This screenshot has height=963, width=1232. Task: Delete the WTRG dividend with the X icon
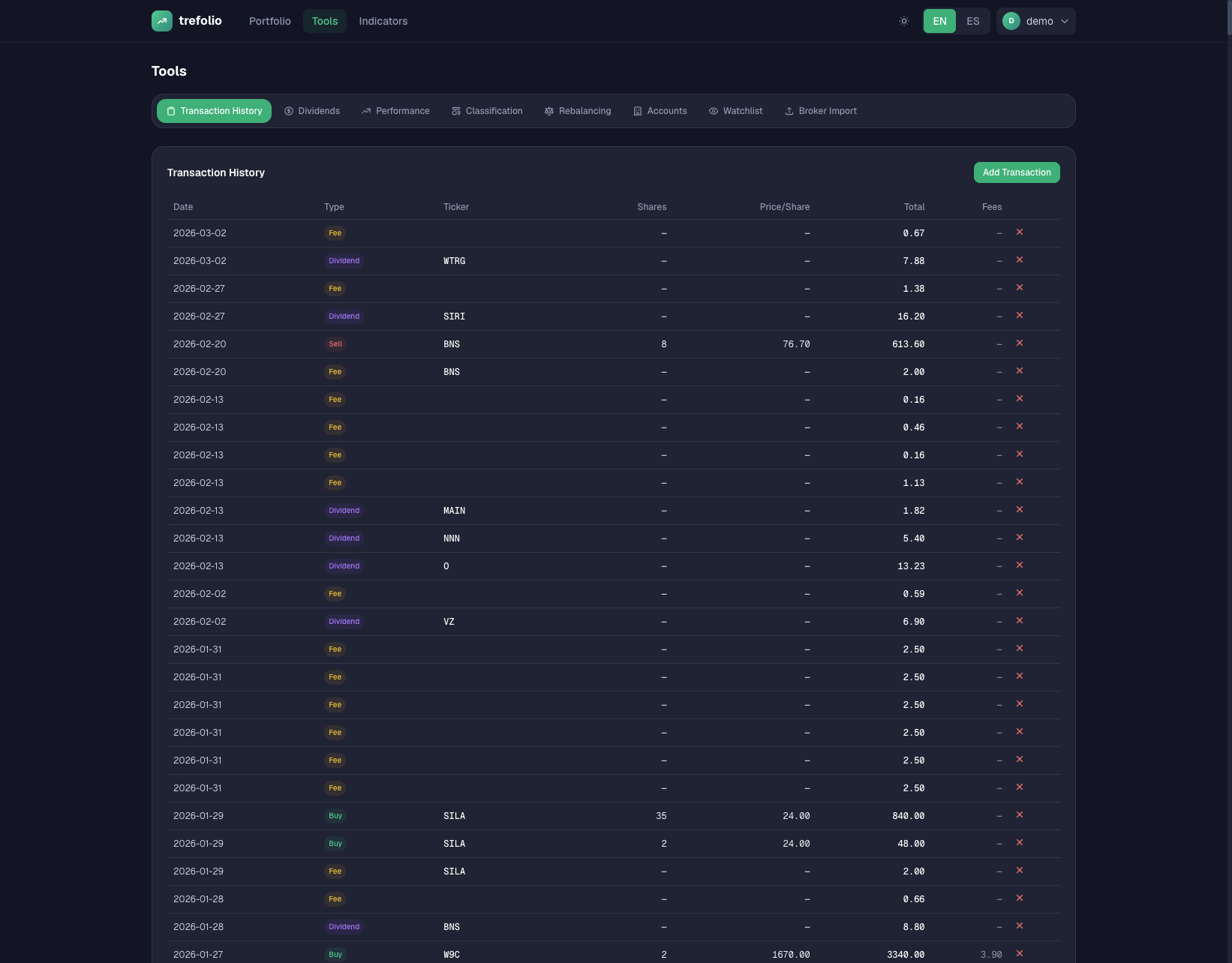click(x=1020, y=260)
